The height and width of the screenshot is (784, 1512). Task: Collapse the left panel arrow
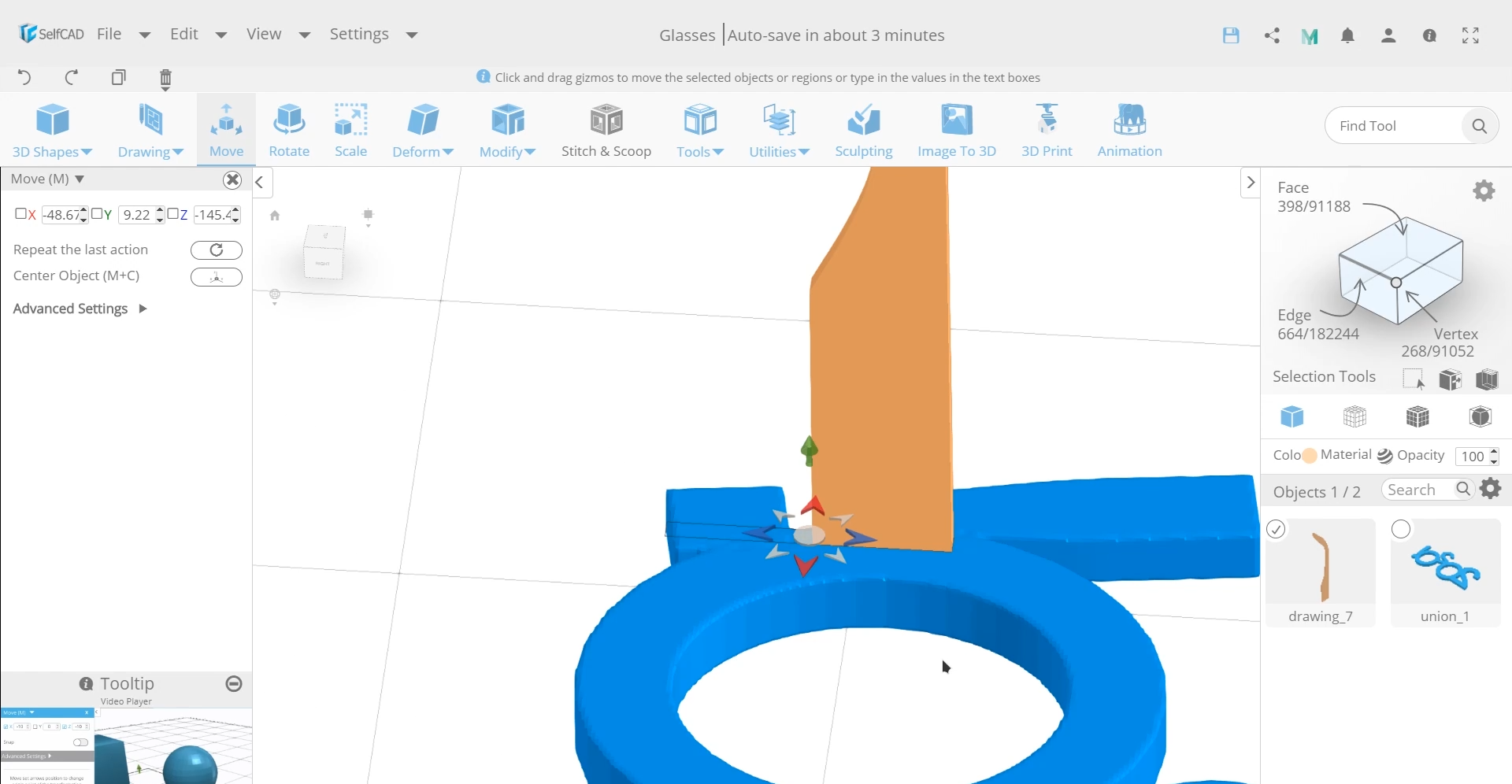pos(260,183)
